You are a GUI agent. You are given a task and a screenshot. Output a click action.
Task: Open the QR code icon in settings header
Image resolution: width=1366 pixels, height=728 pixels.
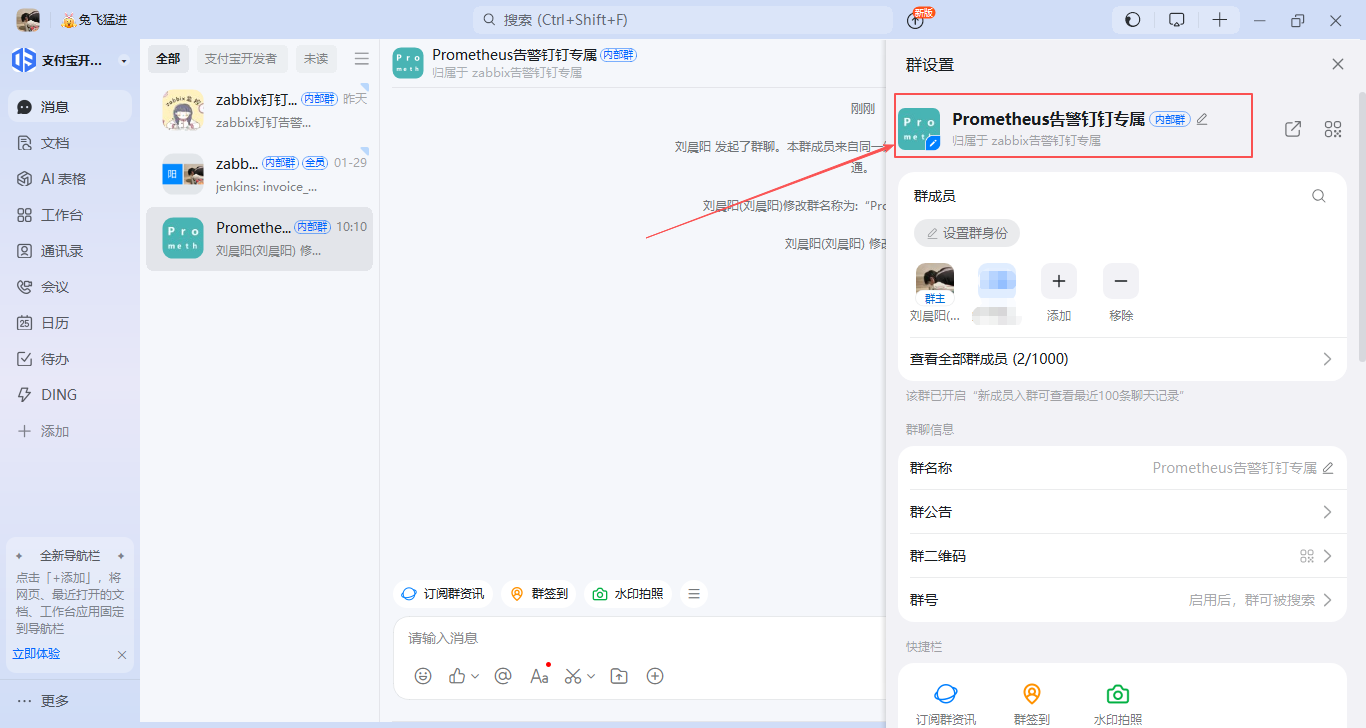[x=1332, y=129]
